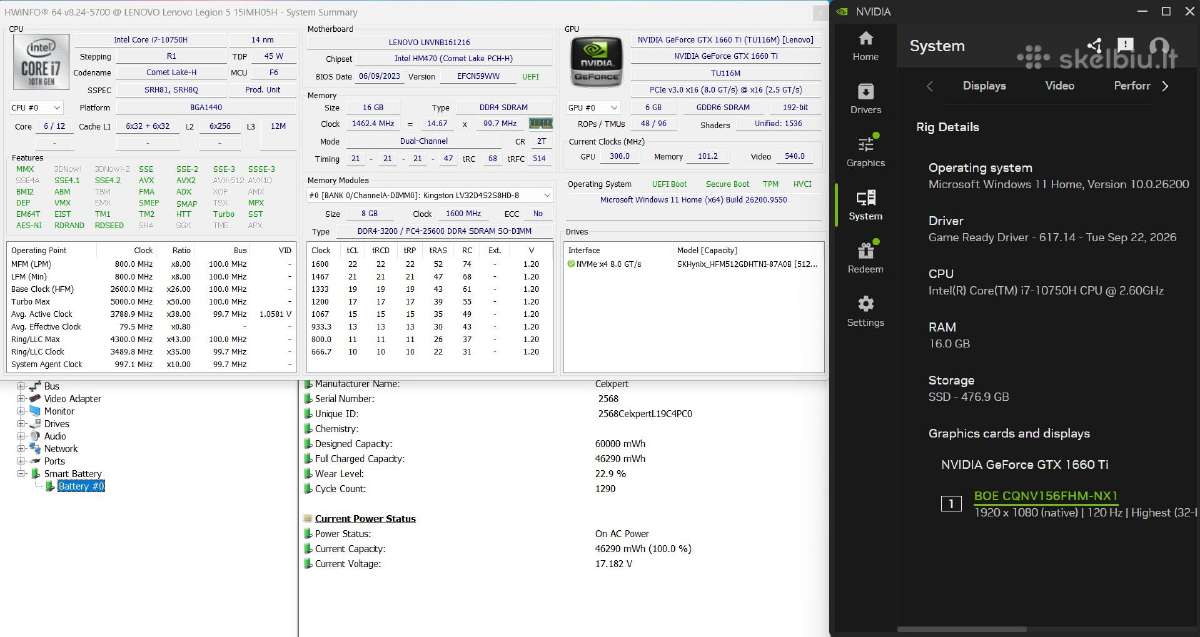Click the Audio icon in device tree

pyautogui.click(x=36, y=436)
